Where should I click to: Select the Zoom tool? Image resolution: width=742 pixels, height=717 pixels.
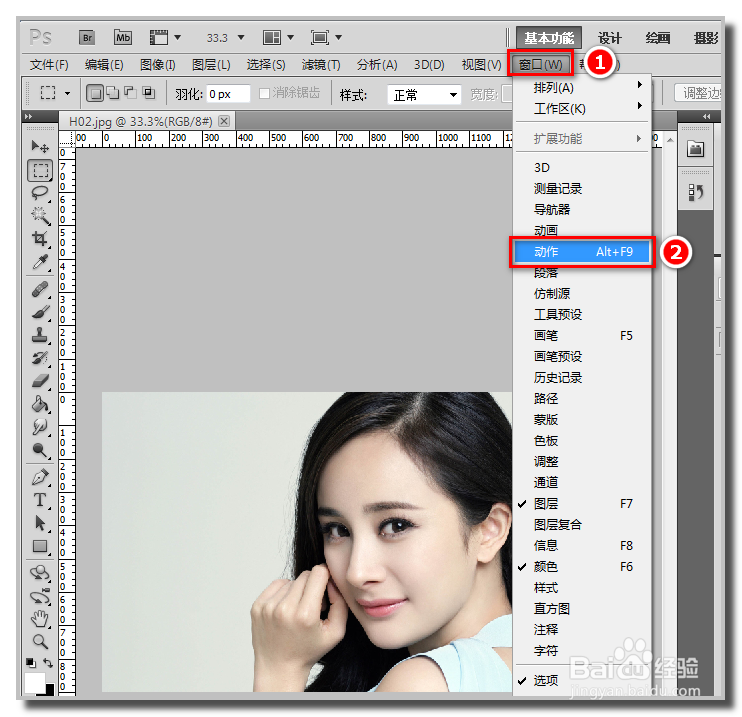click(x=40, y=641)
